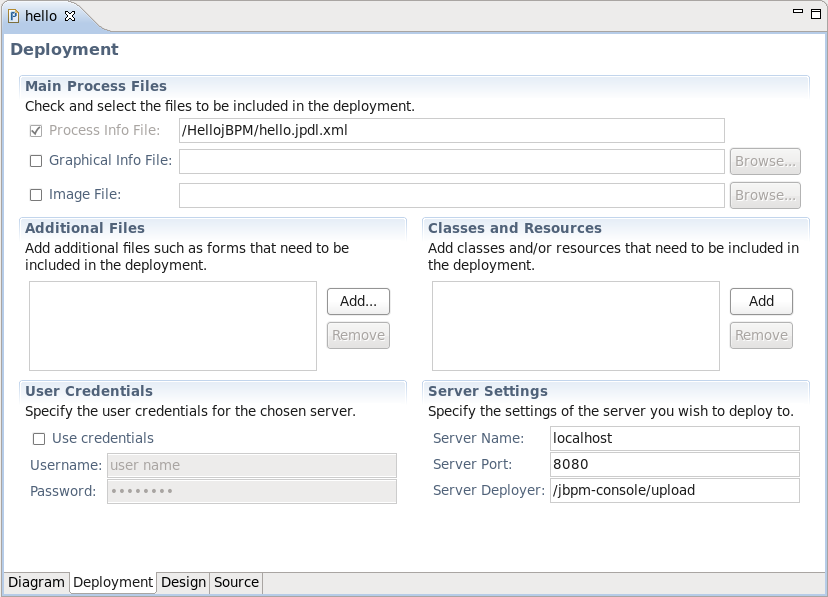Click the hello editor file icon

click(x=13, y=16)
